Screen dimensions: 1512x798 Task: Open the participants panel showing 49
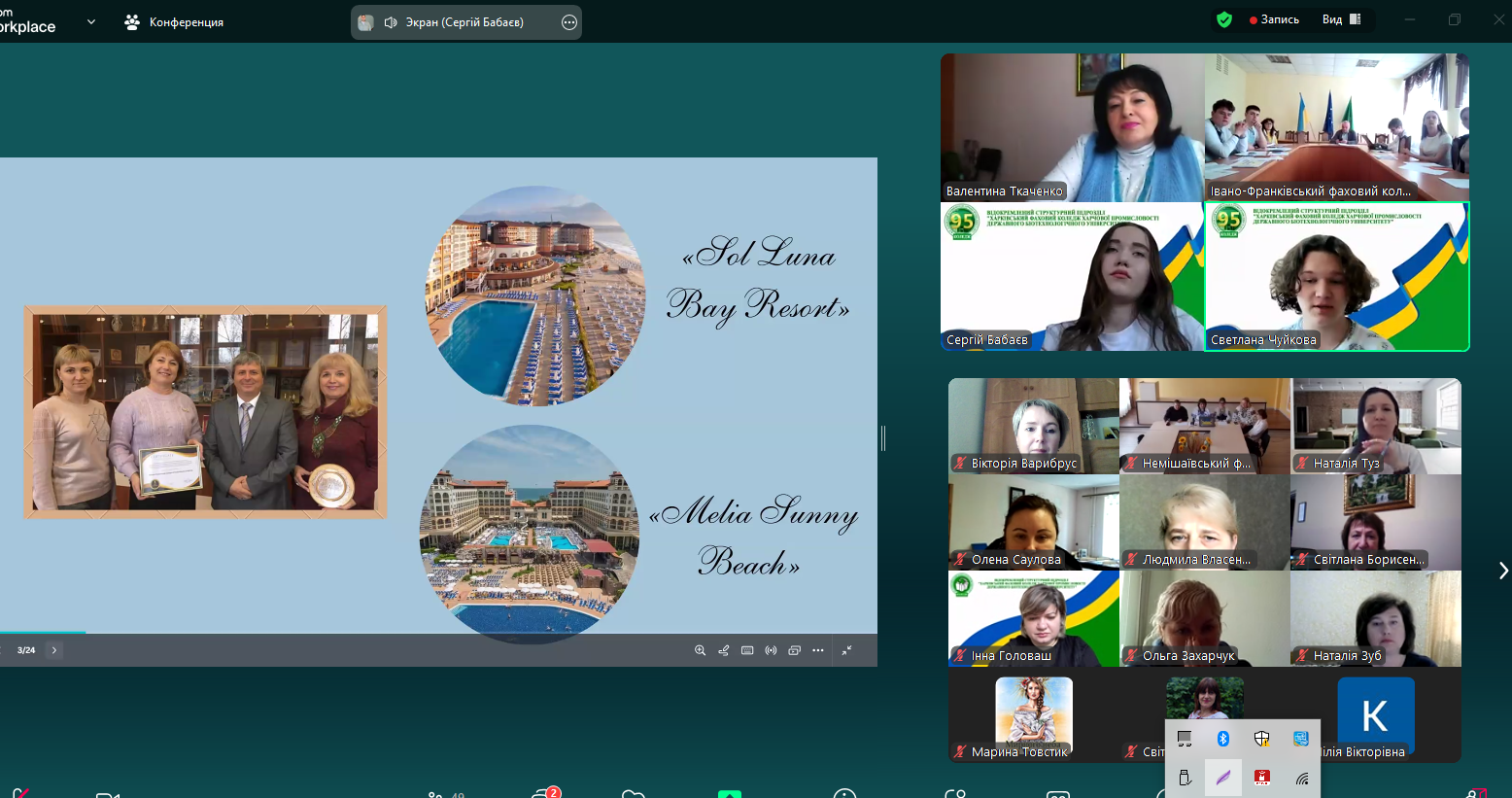[446, 794]
